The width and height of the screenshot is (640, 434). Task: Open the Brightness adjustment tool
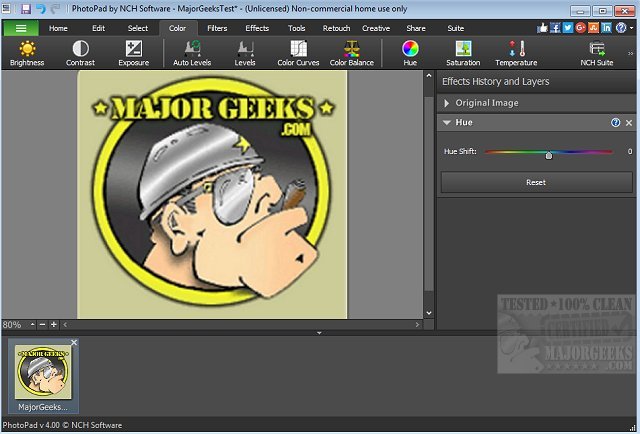27,53
